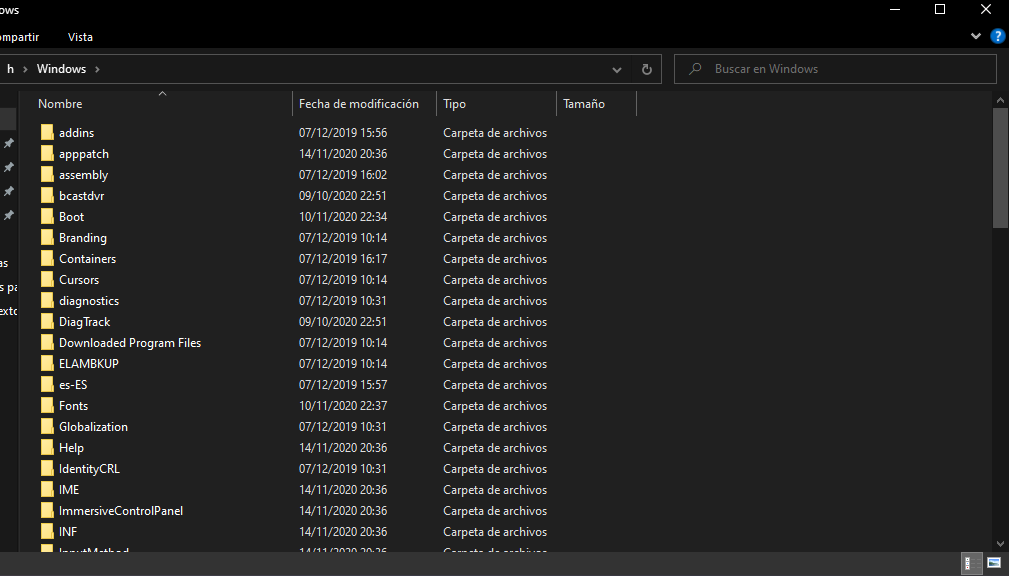This screenshot has height=576, width=1009.
Task: Select the ImmersiveControlPanel folder icon
Action: point(47,511)
